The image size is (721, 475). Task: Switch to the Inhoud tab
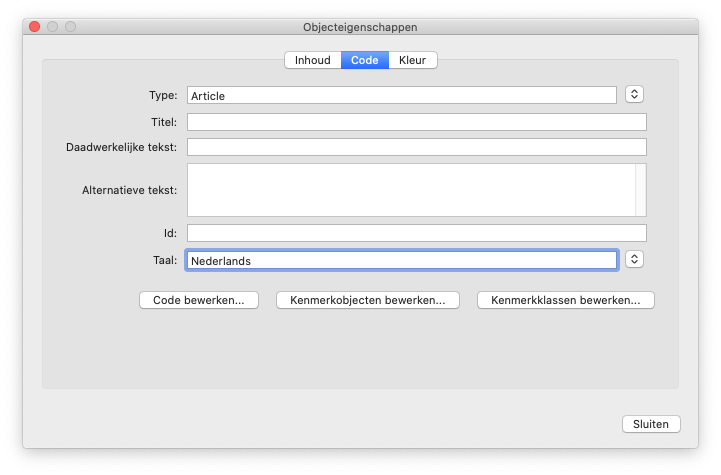(x=312, y=60)
